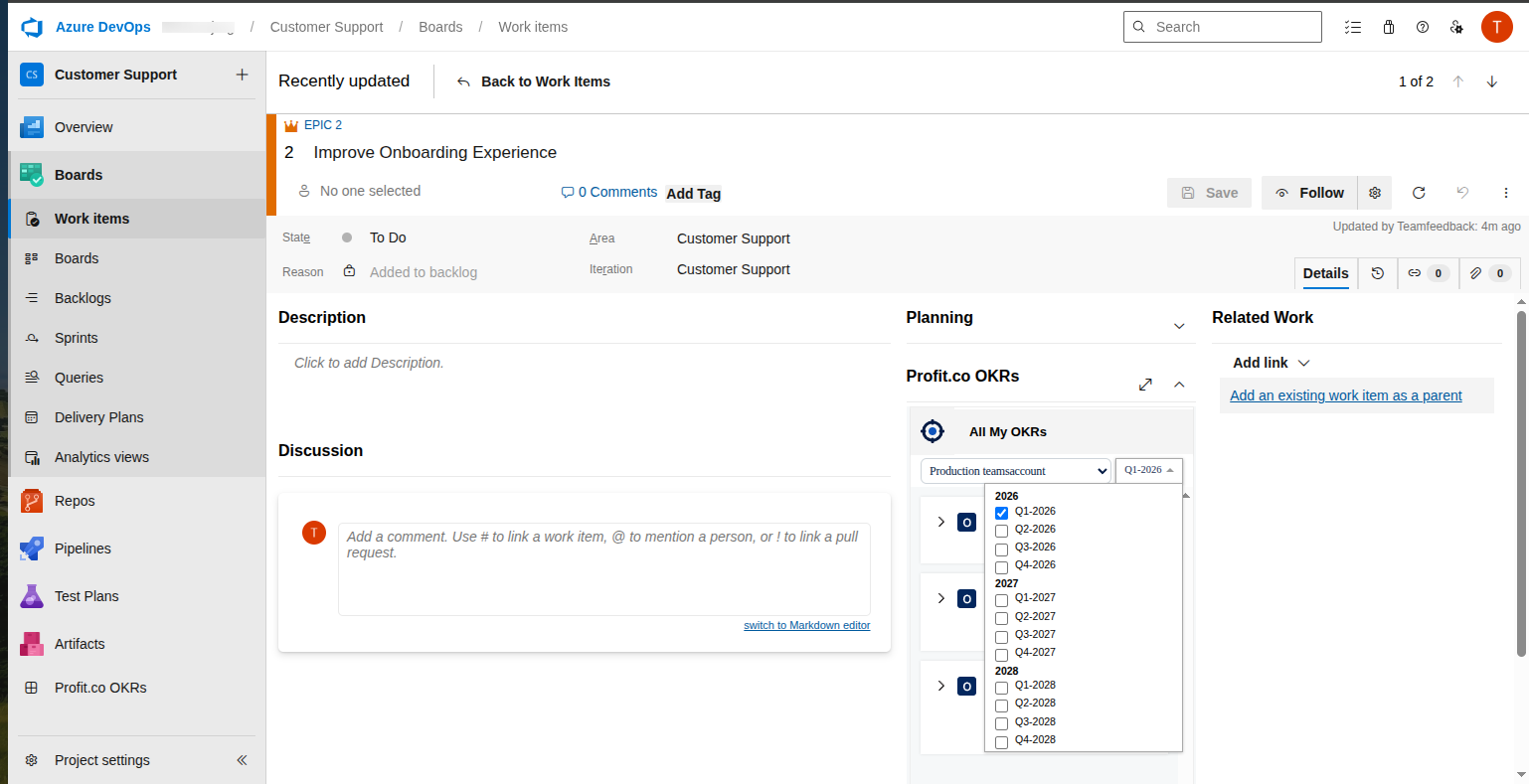Check the Q4-2026 checkbox
Screen dimensions: 1529x784
1001,567
